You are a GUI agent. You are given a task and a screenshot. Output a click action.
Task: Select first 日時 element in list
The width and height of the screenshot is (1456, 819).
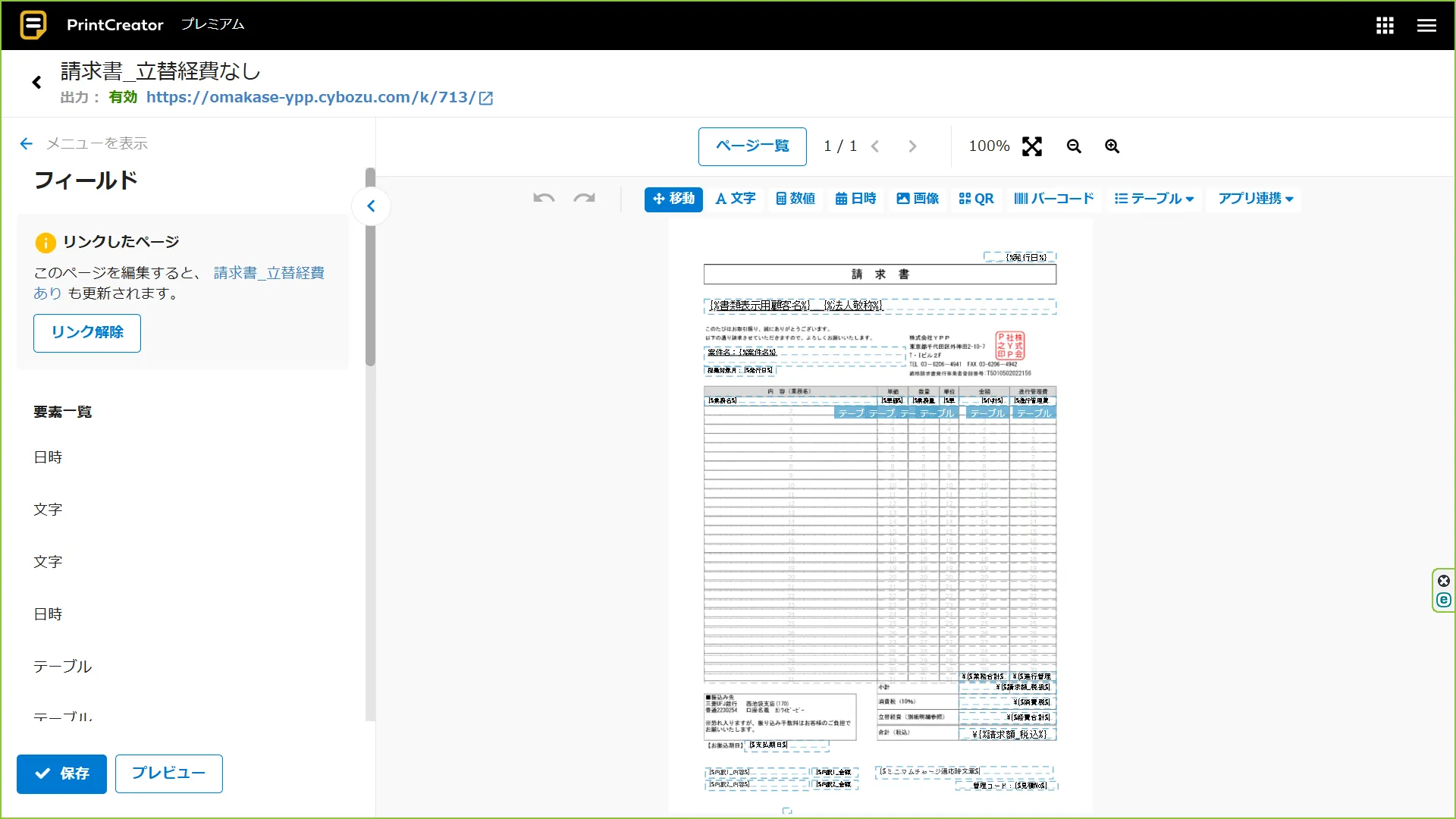click(48, 457)
